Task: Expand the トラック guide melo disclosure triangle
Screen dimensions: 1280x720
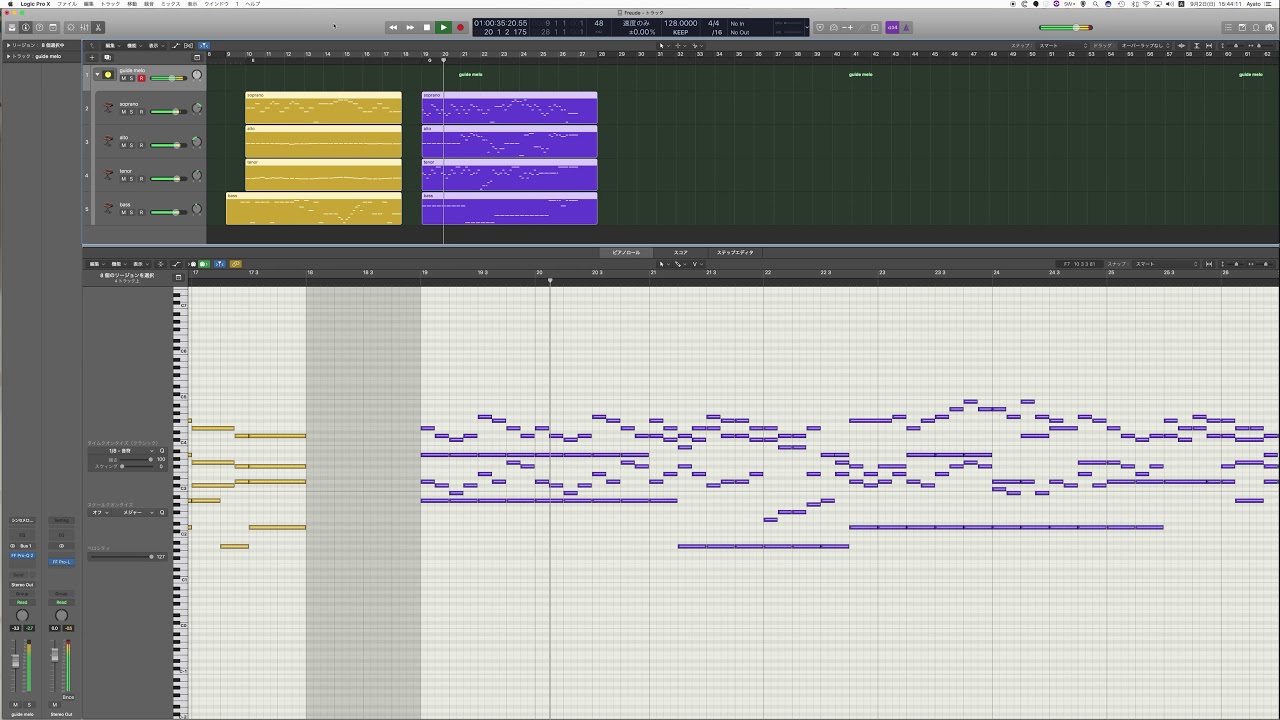Action: tap(8, 56)
